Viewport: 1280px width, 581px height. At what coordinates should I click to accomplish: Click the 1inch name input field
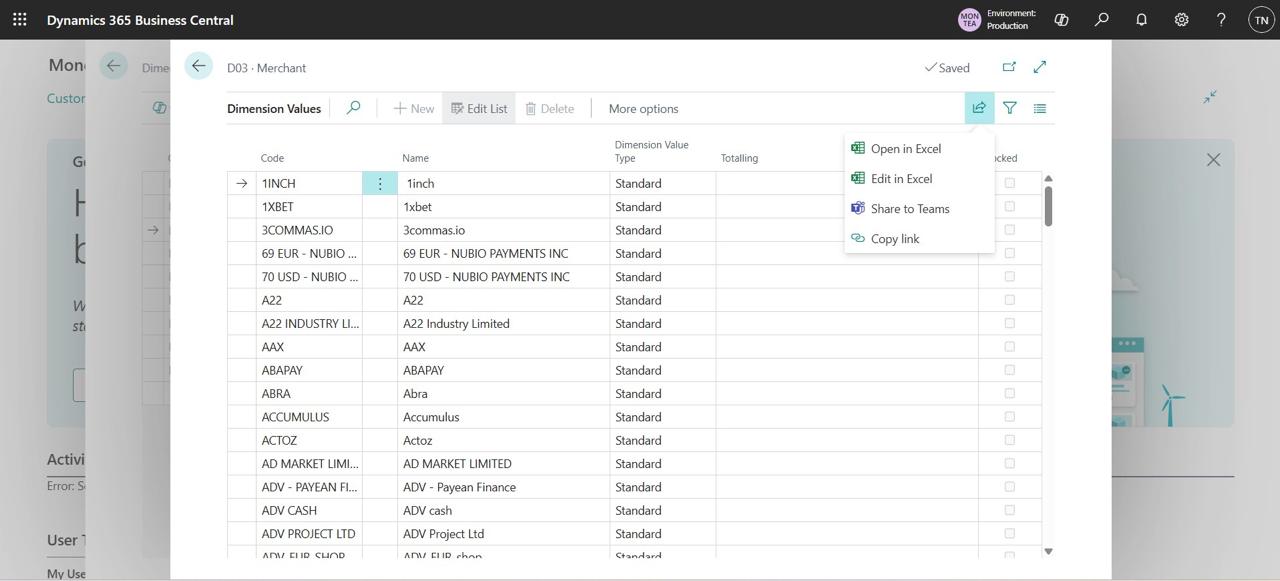pos(504,183)
